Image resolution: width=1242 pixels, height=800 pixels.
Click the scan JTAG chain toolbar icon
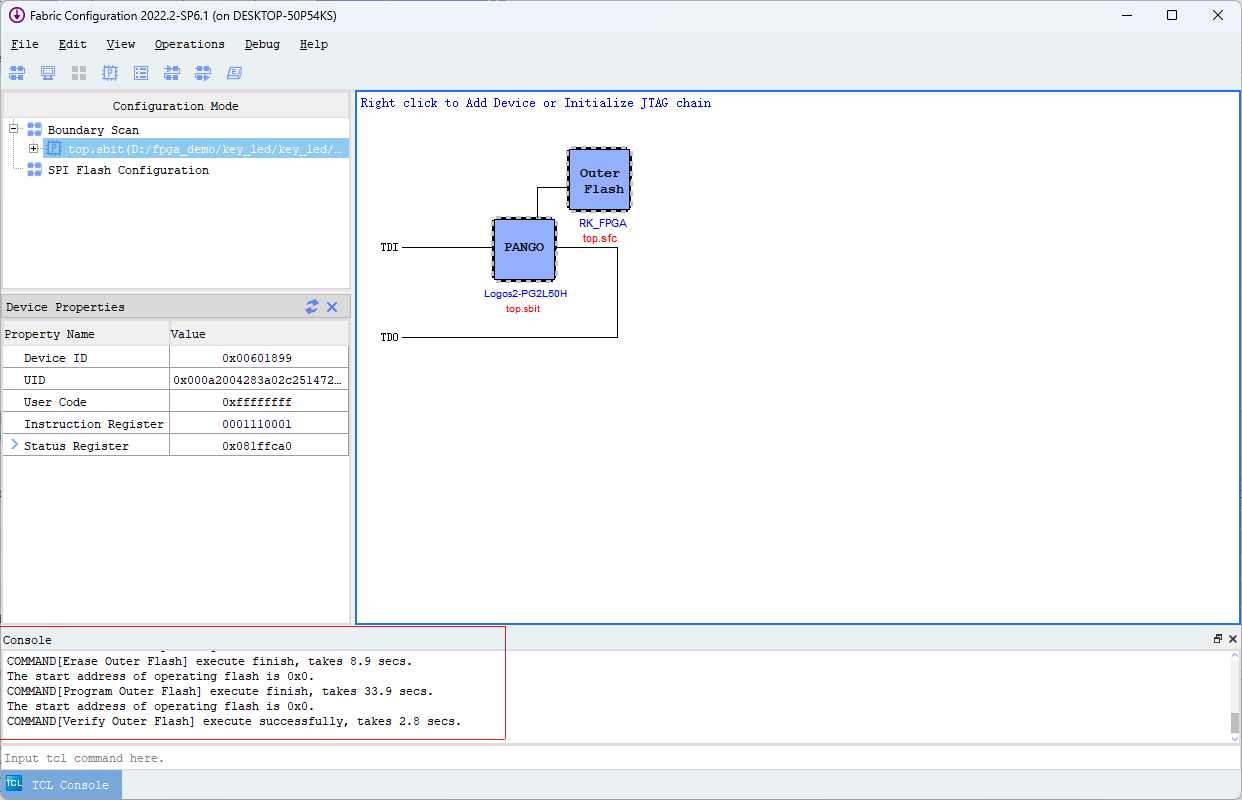coord(16,72)
